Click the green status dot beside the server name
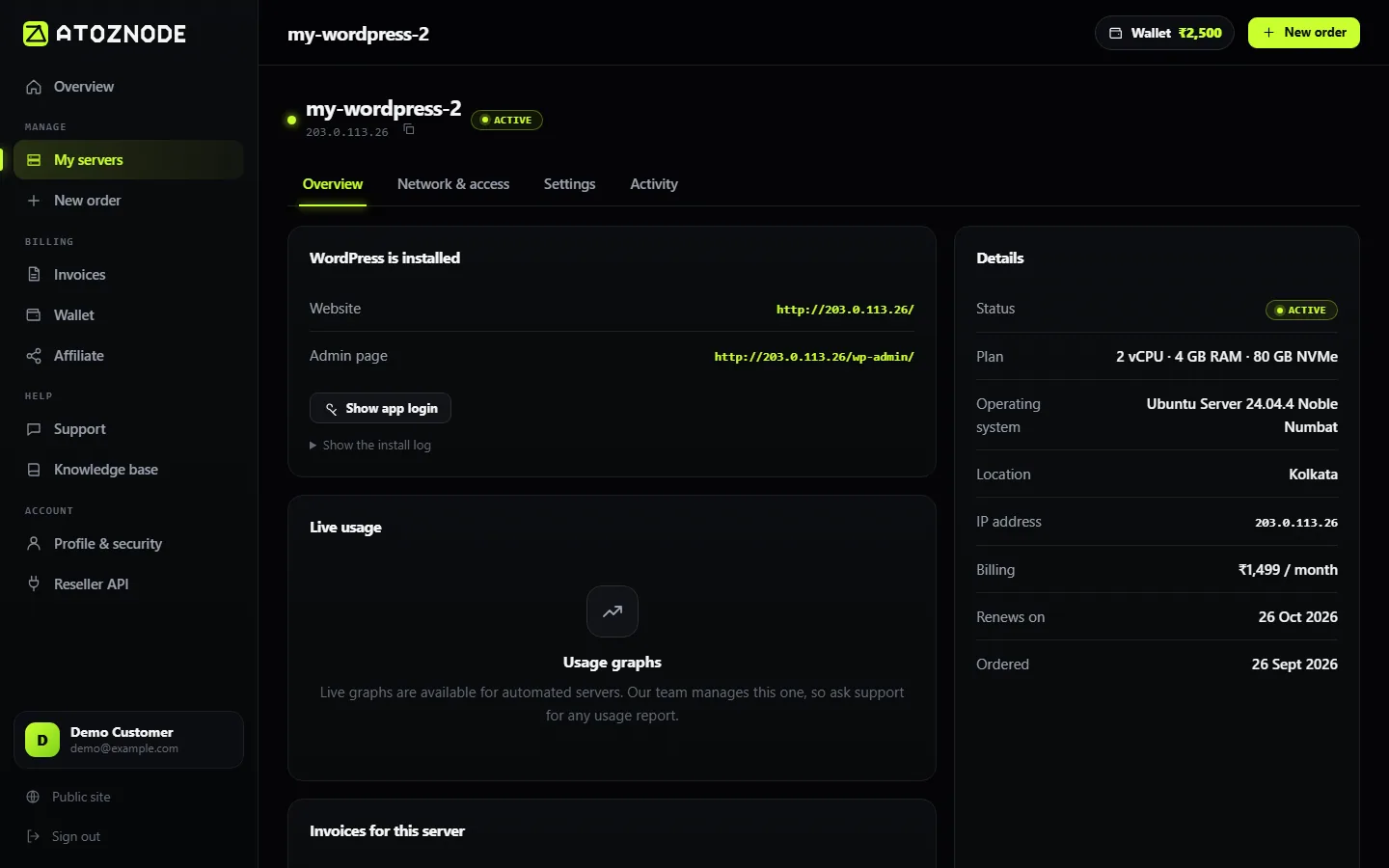The image size is (1389, 868). [291, 121]
